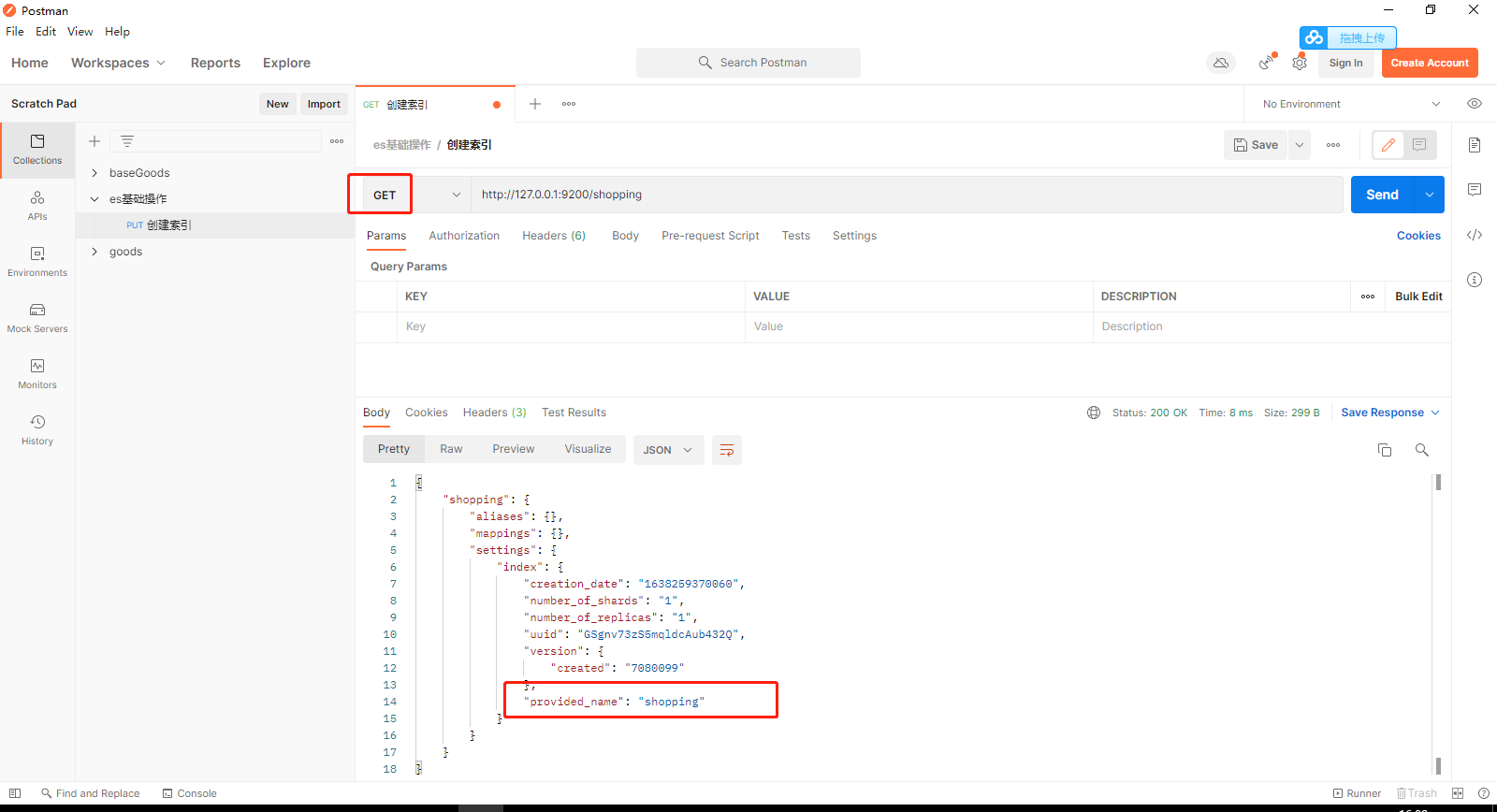
Task: Switch to the Tests tab
Action: point(796,236)
